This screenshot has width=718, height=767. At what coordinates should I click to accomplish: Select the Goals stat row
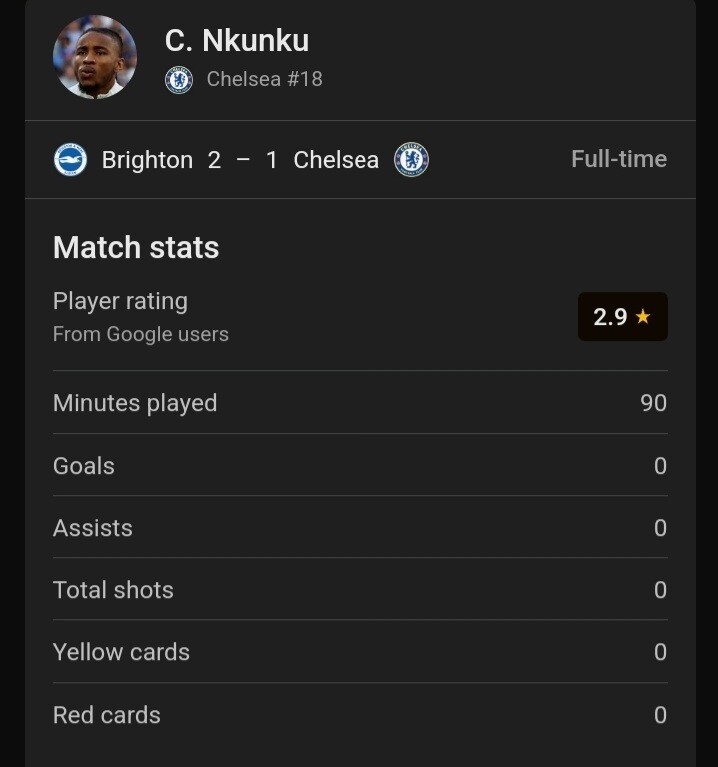[x=359, y=466]
